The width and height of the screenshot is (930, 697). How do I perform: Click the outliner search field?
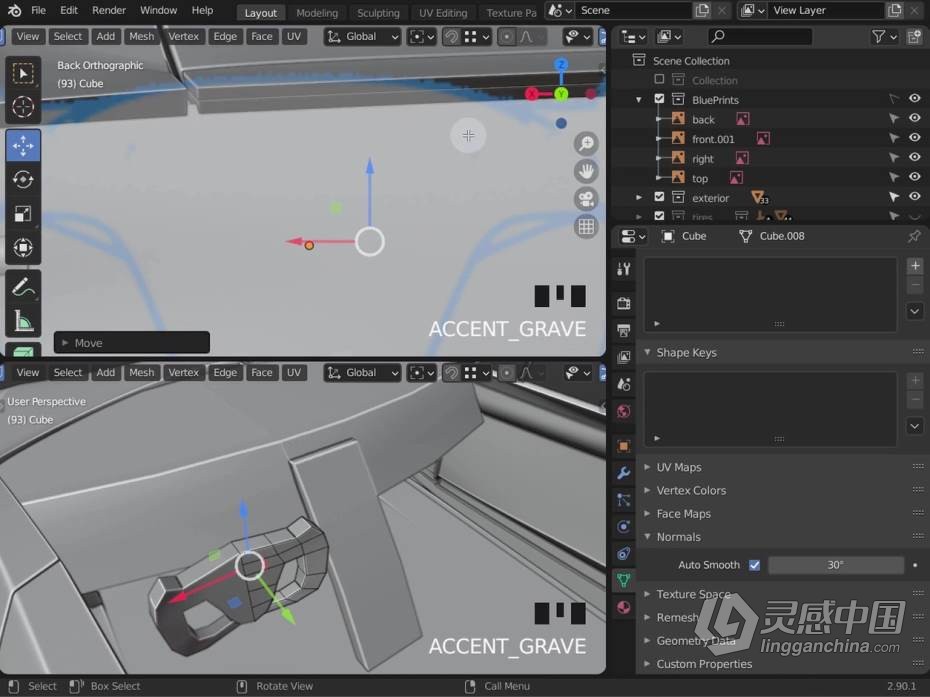[760, 37]
